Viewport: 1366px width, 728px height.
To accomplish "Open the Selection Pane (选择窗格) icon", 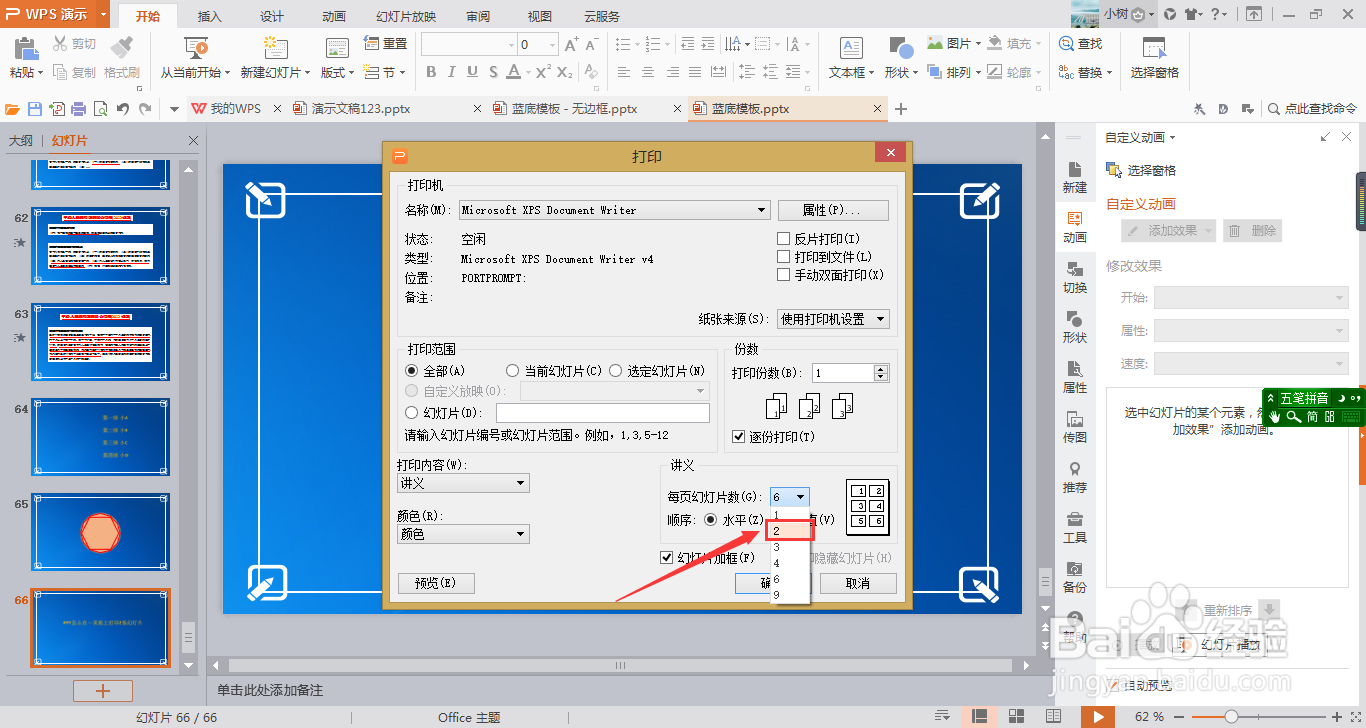I will click(x=1154, y=48).
